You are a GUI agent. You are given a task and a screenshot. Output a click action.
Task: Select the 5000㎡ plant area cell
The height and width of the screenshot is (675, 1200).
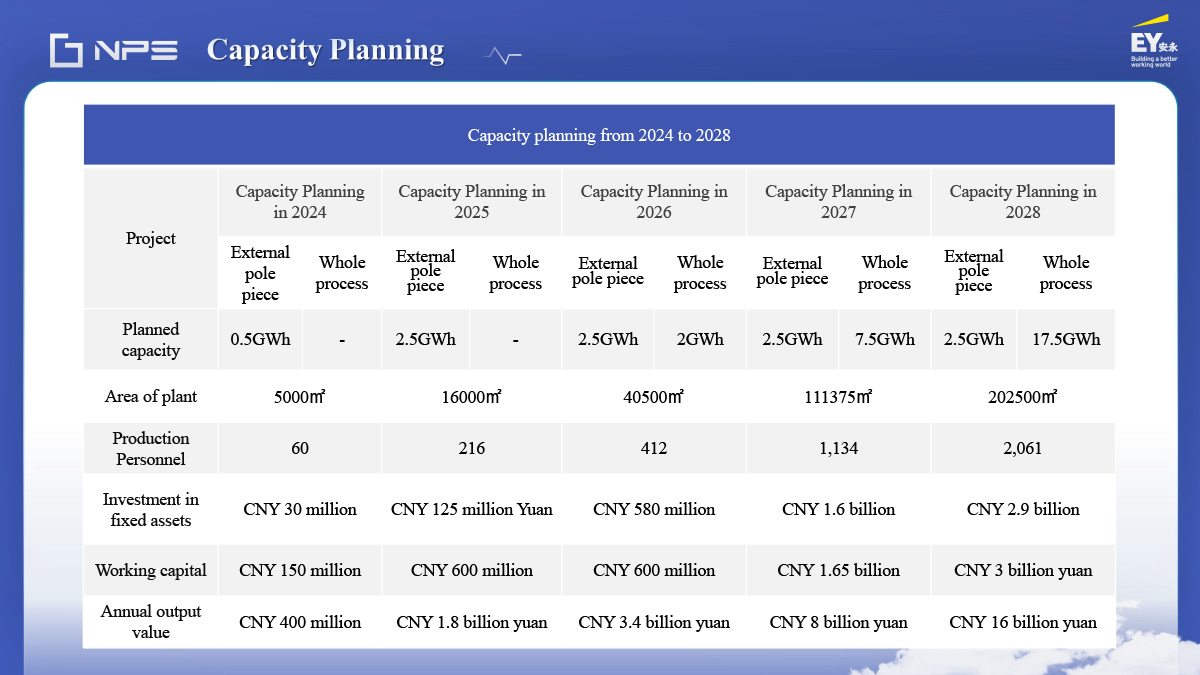pyautogui.click(x=300, y=397)
